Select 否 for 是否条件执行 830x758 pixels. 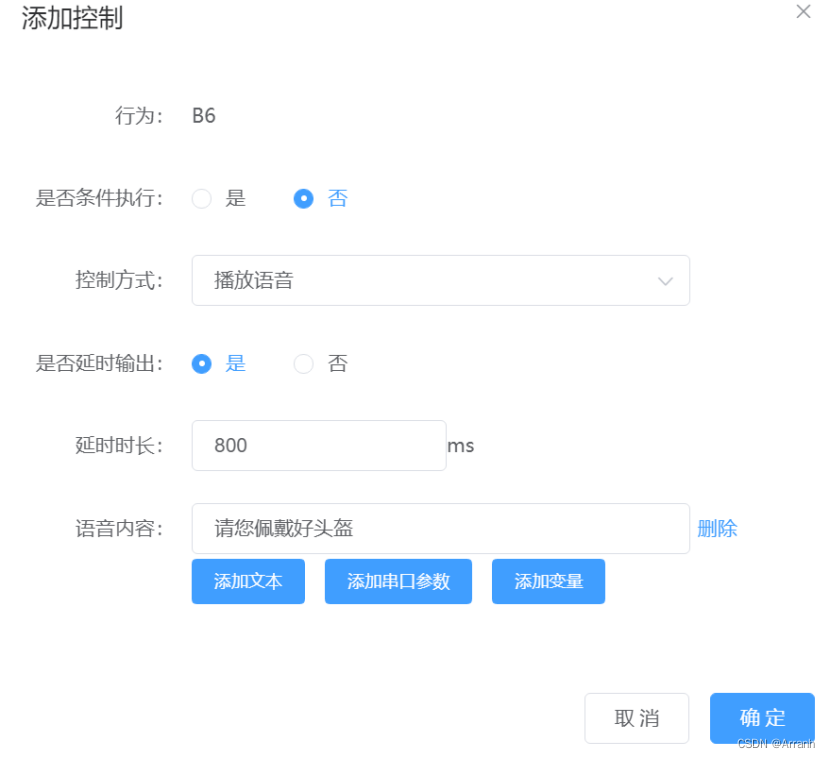303,198
